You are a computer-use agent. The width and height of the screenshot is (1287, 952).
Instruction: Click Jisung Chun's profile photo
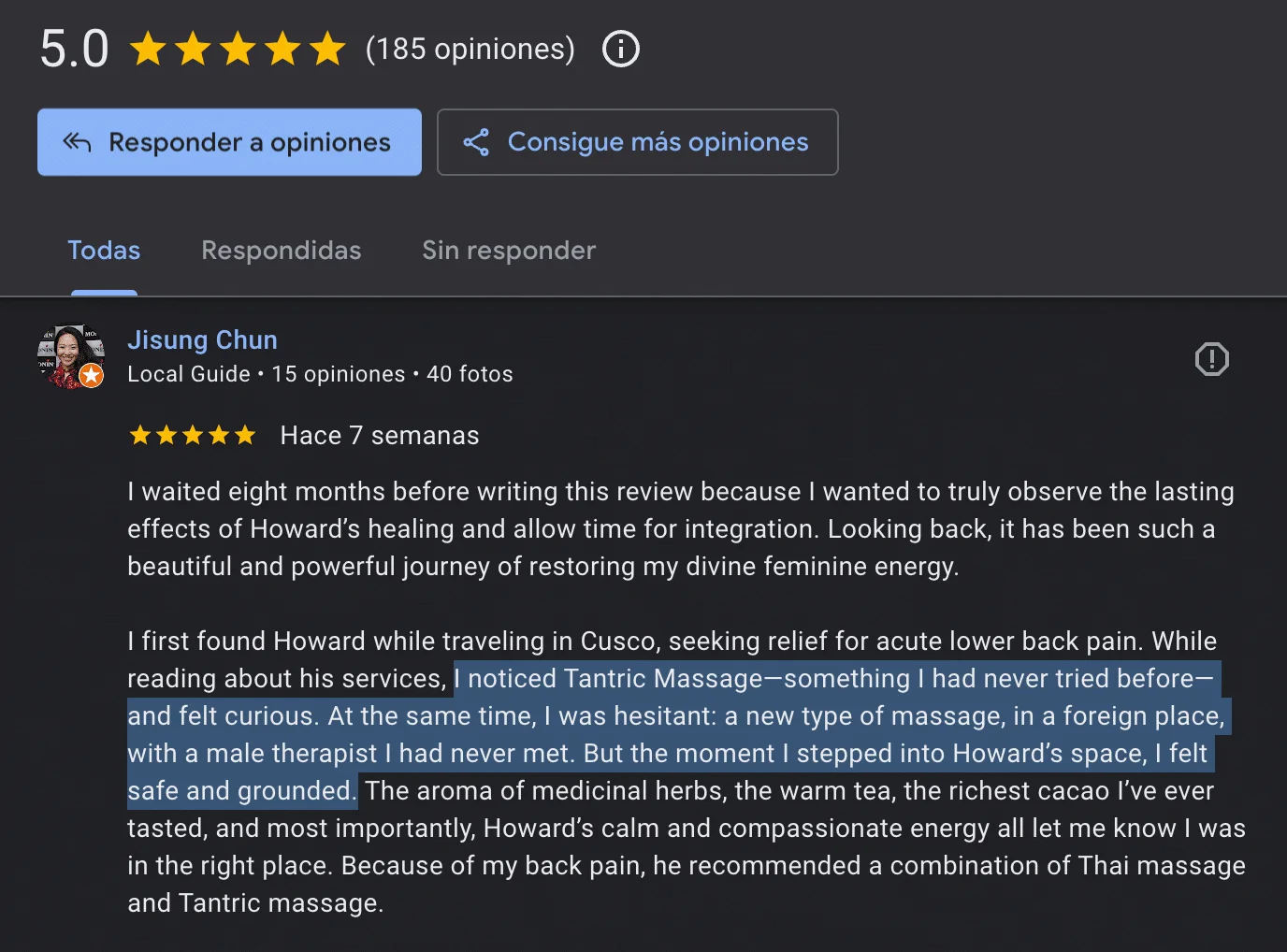(68, 353)
